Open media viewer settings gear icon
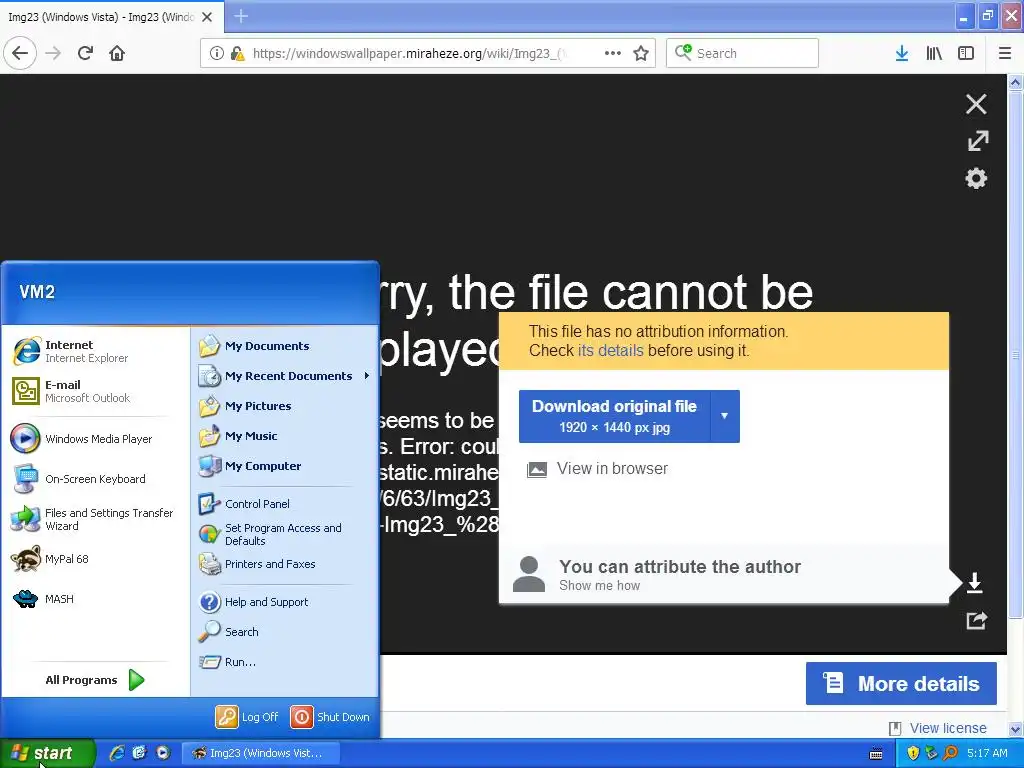Viewport: 1024px width, 768px height. (976, 178)
